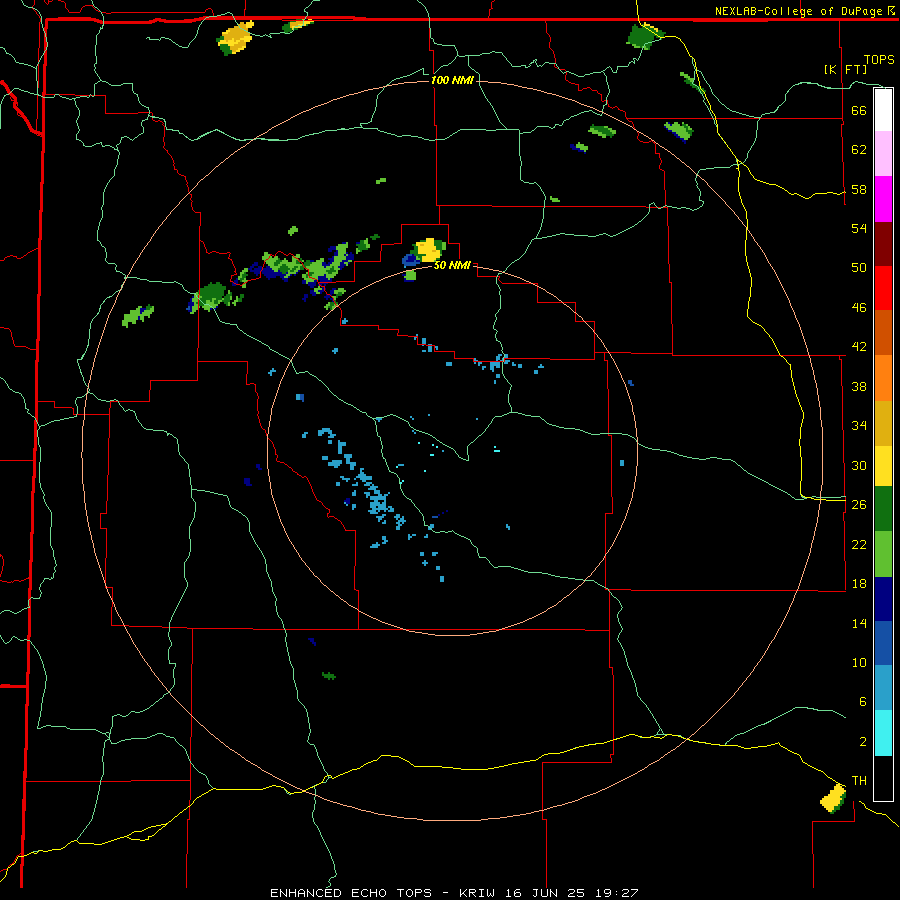Click the yellow echo cell below the TH label
The image size is (900, 900).
click(833, 798)
